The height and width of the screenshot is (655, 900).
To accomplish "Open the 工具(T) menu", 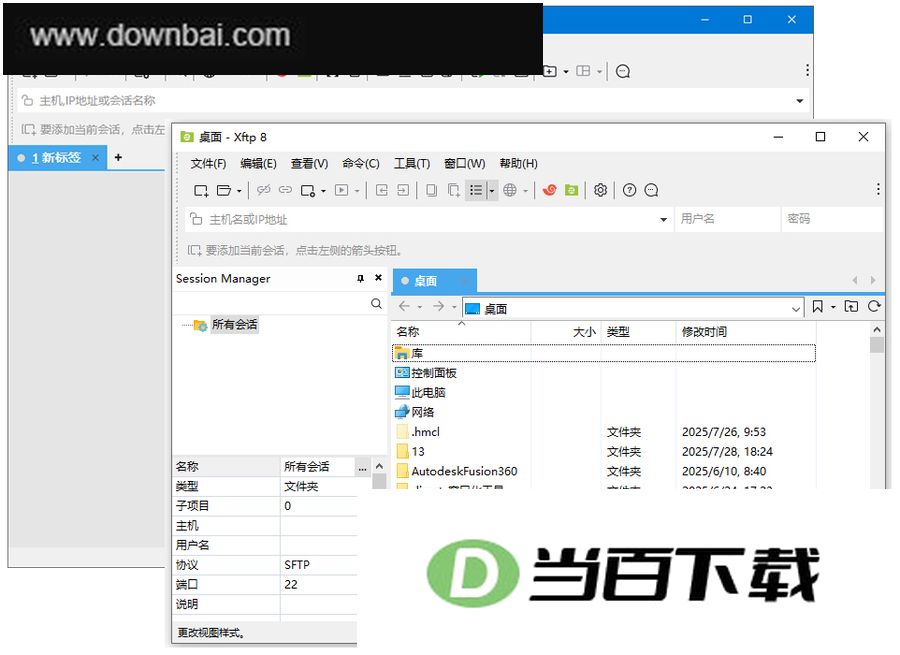I will tap(412, 164).
